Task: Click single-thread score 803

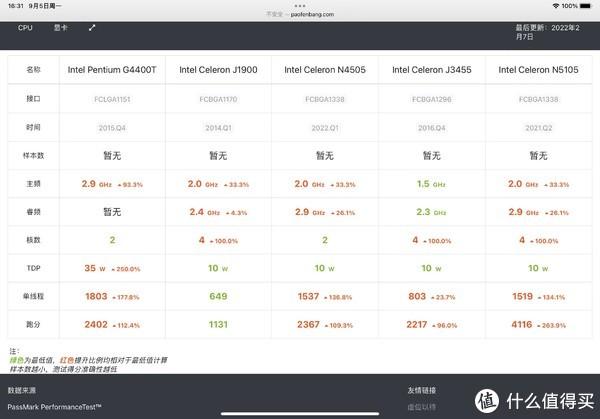Action: point(417,297)
